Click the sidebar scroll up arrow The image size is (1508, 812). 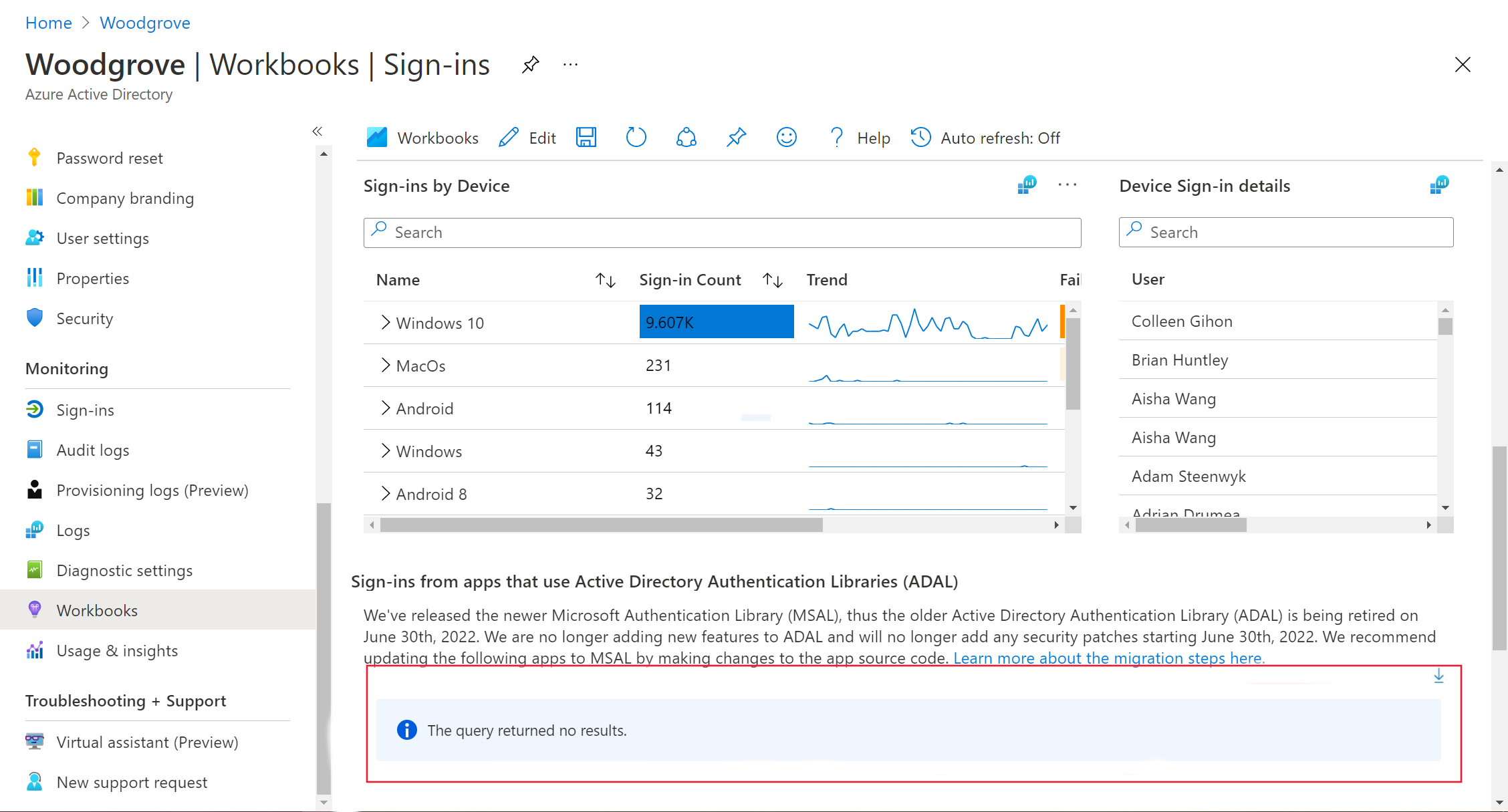324,154
